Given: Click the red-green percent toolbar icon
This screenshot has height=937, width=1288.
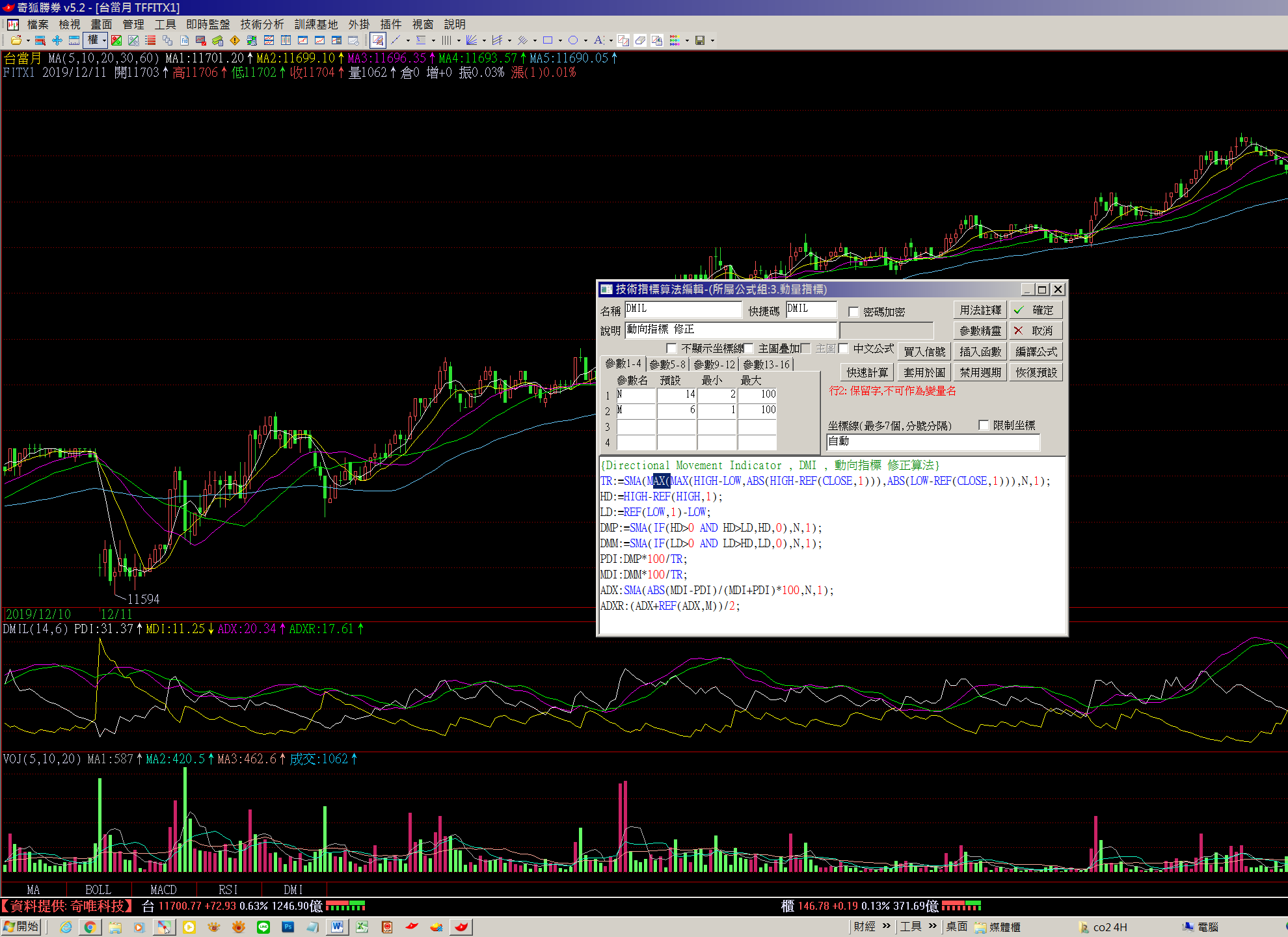Looking at the screenshot, I should (x=116, y=40).
